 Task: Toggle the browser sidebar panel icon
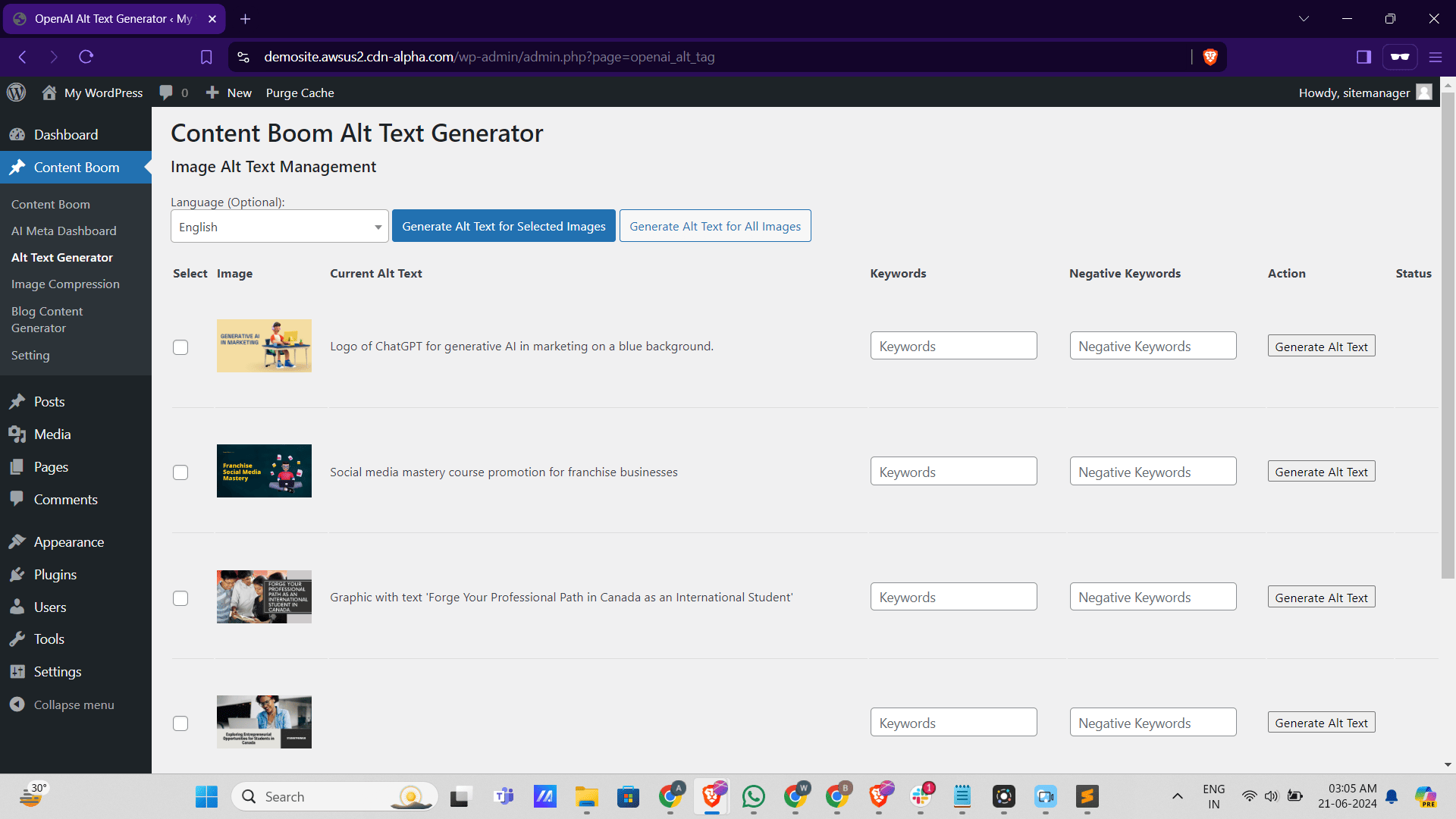click(1363, 57)
